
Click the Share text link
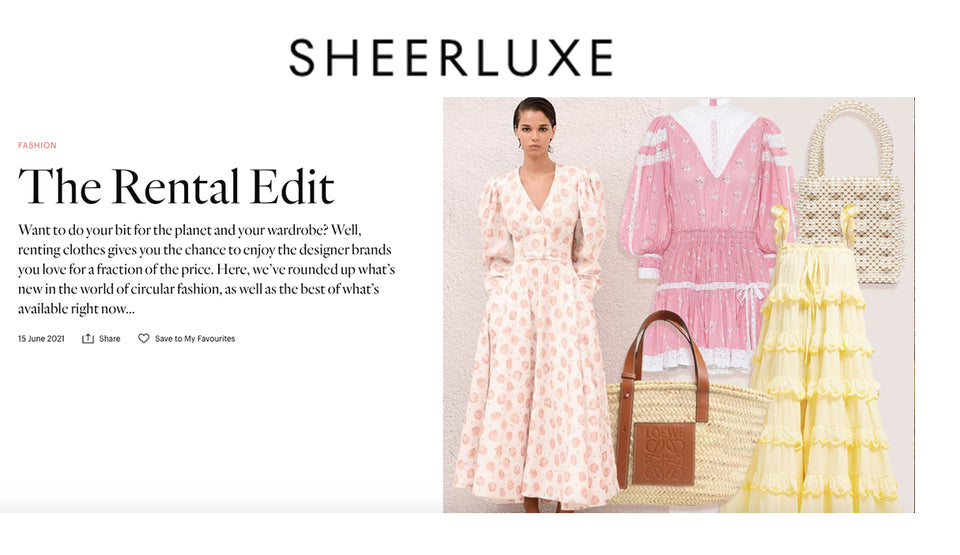[x=110, y=339]
